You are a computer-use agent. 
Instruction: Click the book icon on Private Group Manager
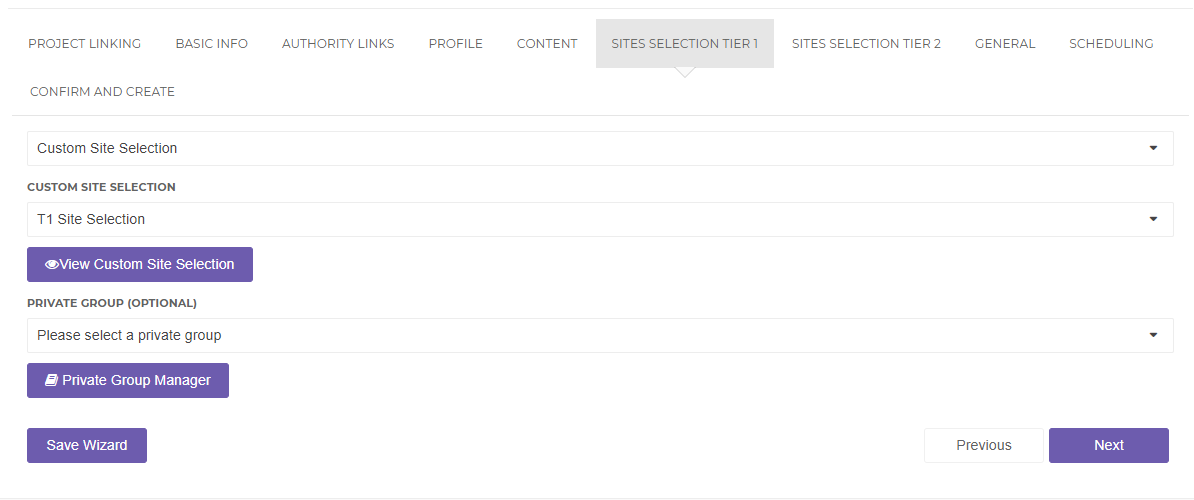(x=52, y=381)
